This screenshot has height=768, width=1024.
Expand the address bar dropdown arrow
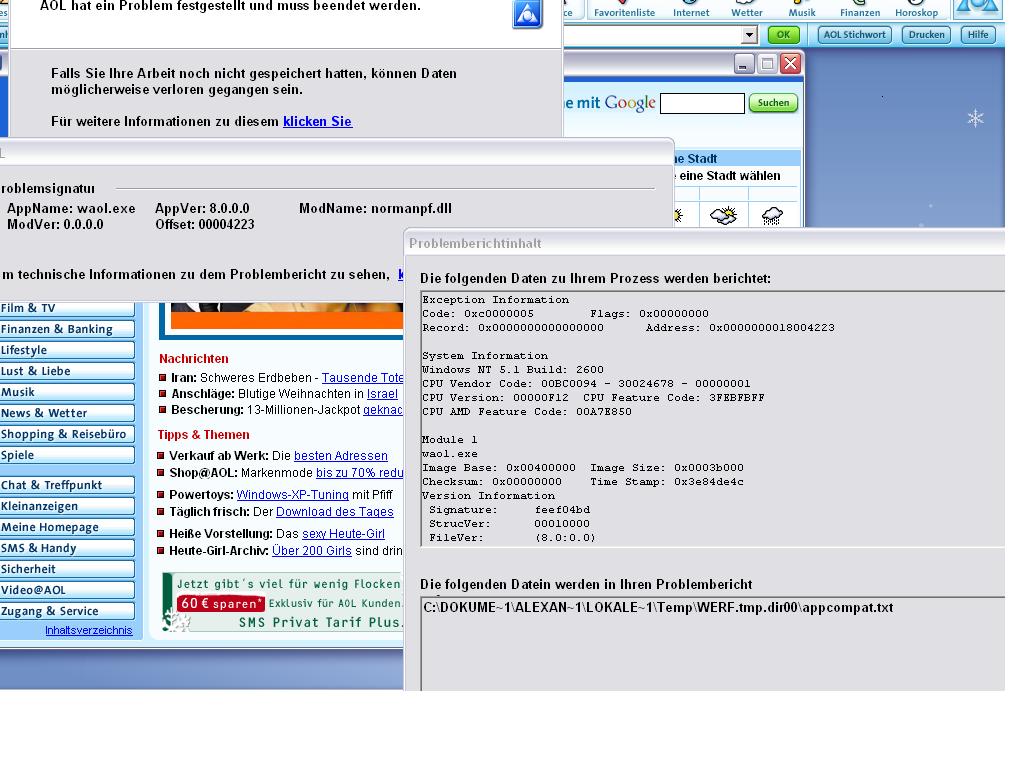(x=749, y=35)
